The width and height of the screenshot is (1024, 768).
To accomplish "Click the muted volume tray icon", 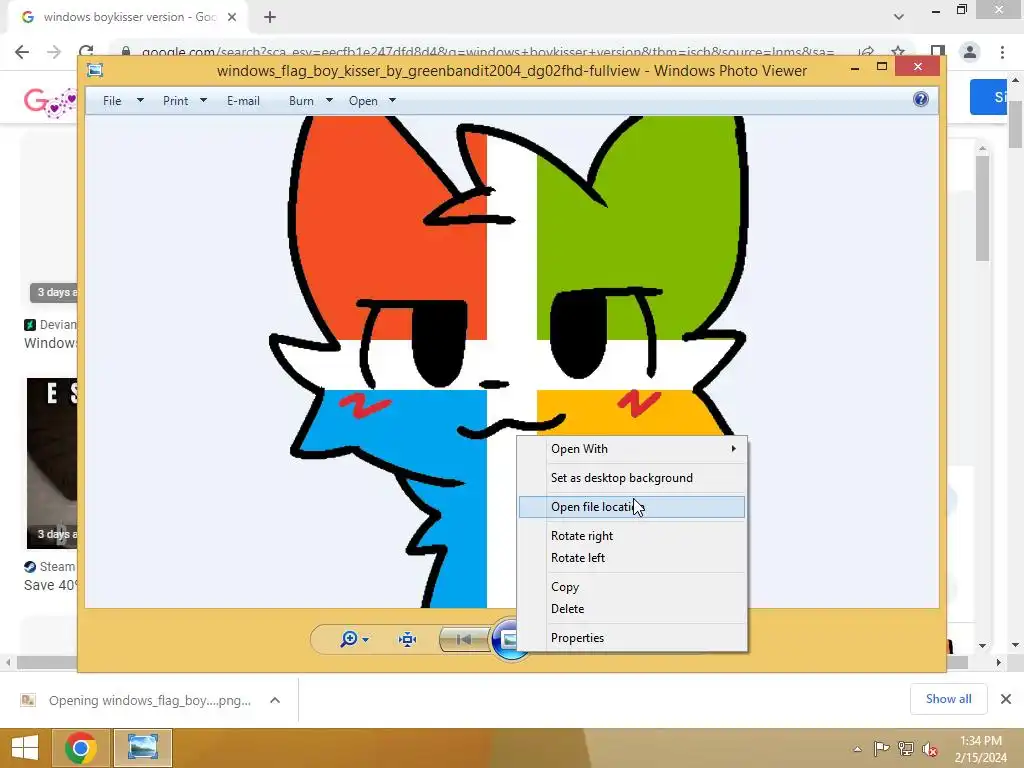I will (930, 749).
